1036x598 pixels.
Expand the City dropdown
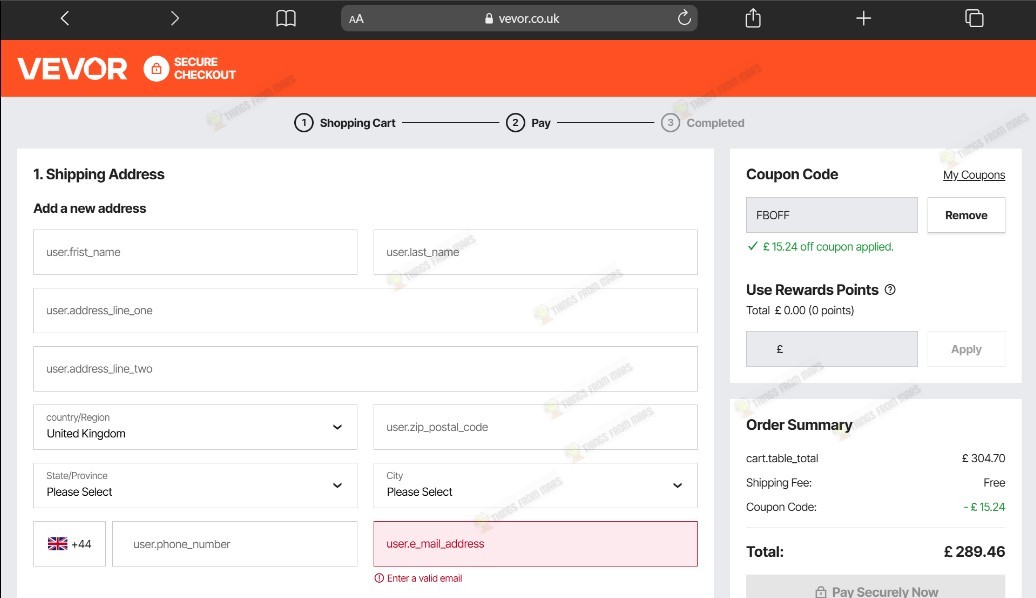coord(535,485)
